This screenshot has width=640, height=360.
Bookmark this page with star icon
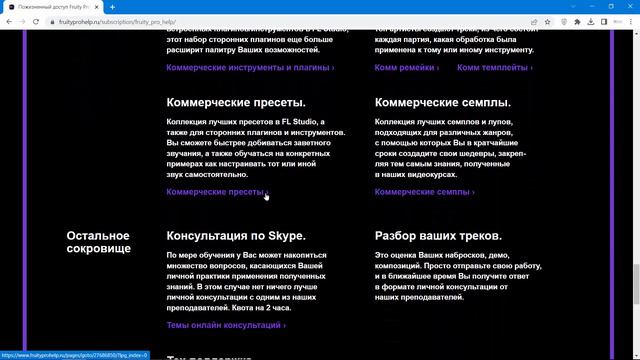548,22
